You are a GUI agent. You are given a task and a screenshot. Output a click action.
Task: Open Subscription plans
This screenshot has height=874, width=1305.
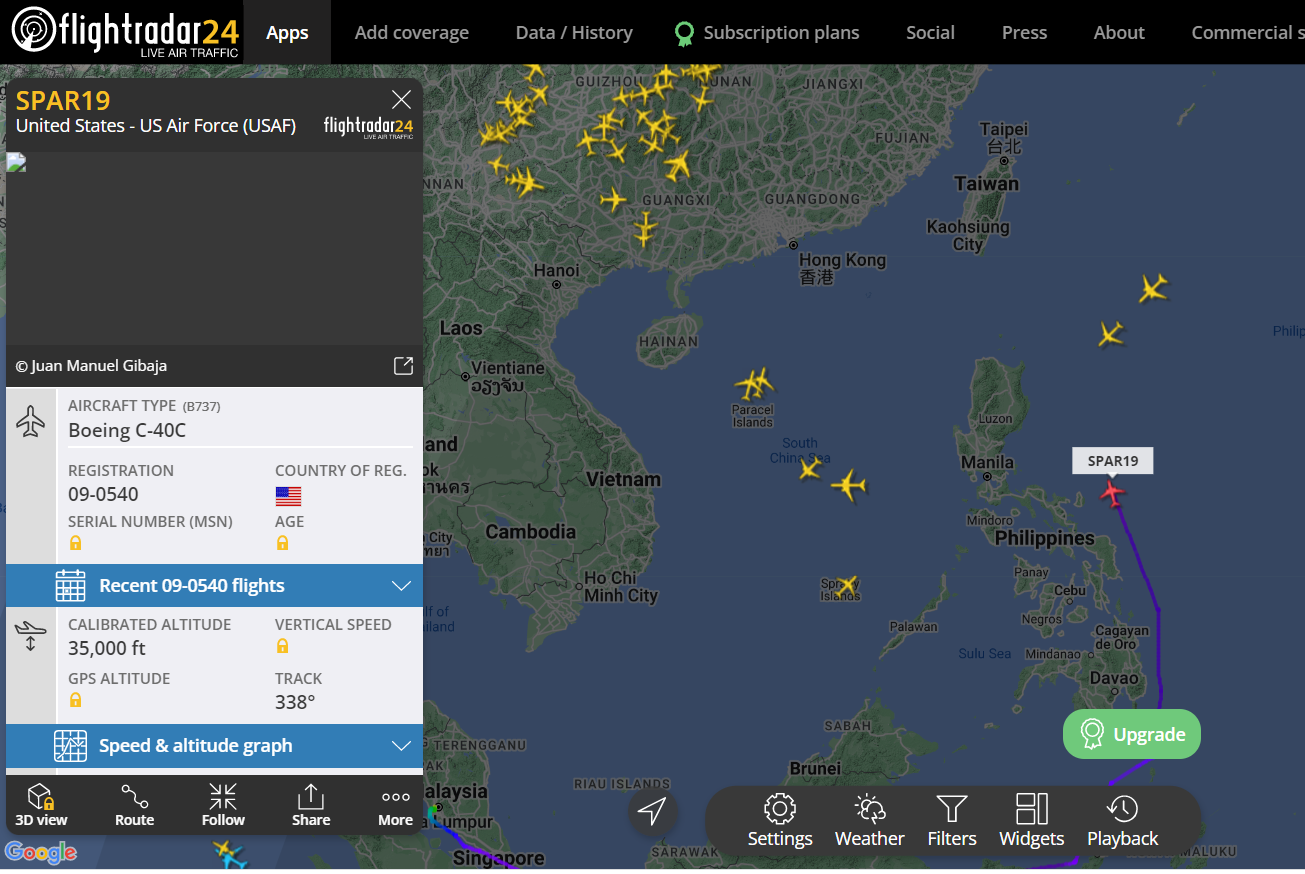tap(767, 33)
